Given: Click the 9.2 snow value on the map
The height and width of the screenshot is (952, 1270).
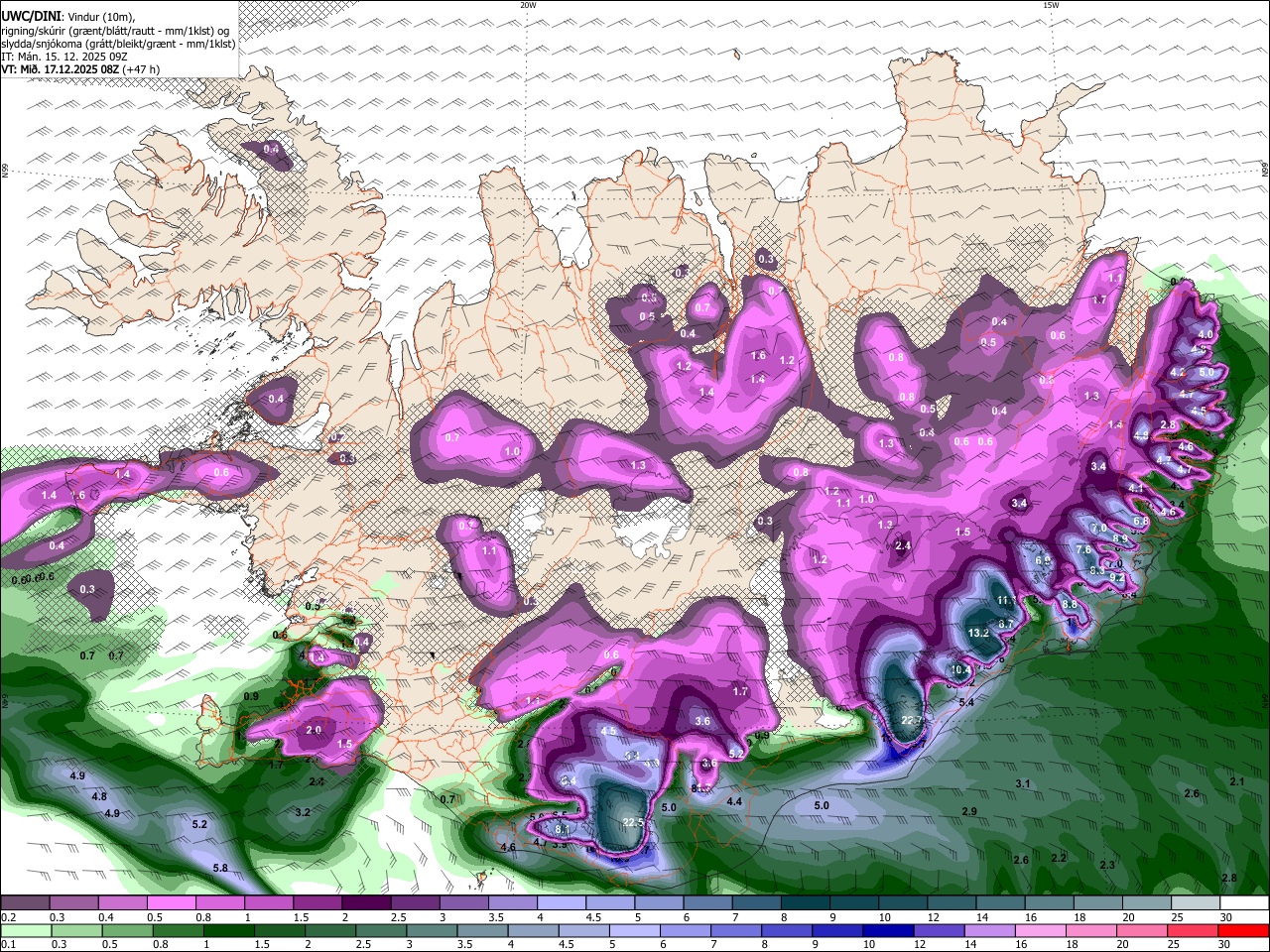Looking at the screenshot, I should coord(1116,577).
